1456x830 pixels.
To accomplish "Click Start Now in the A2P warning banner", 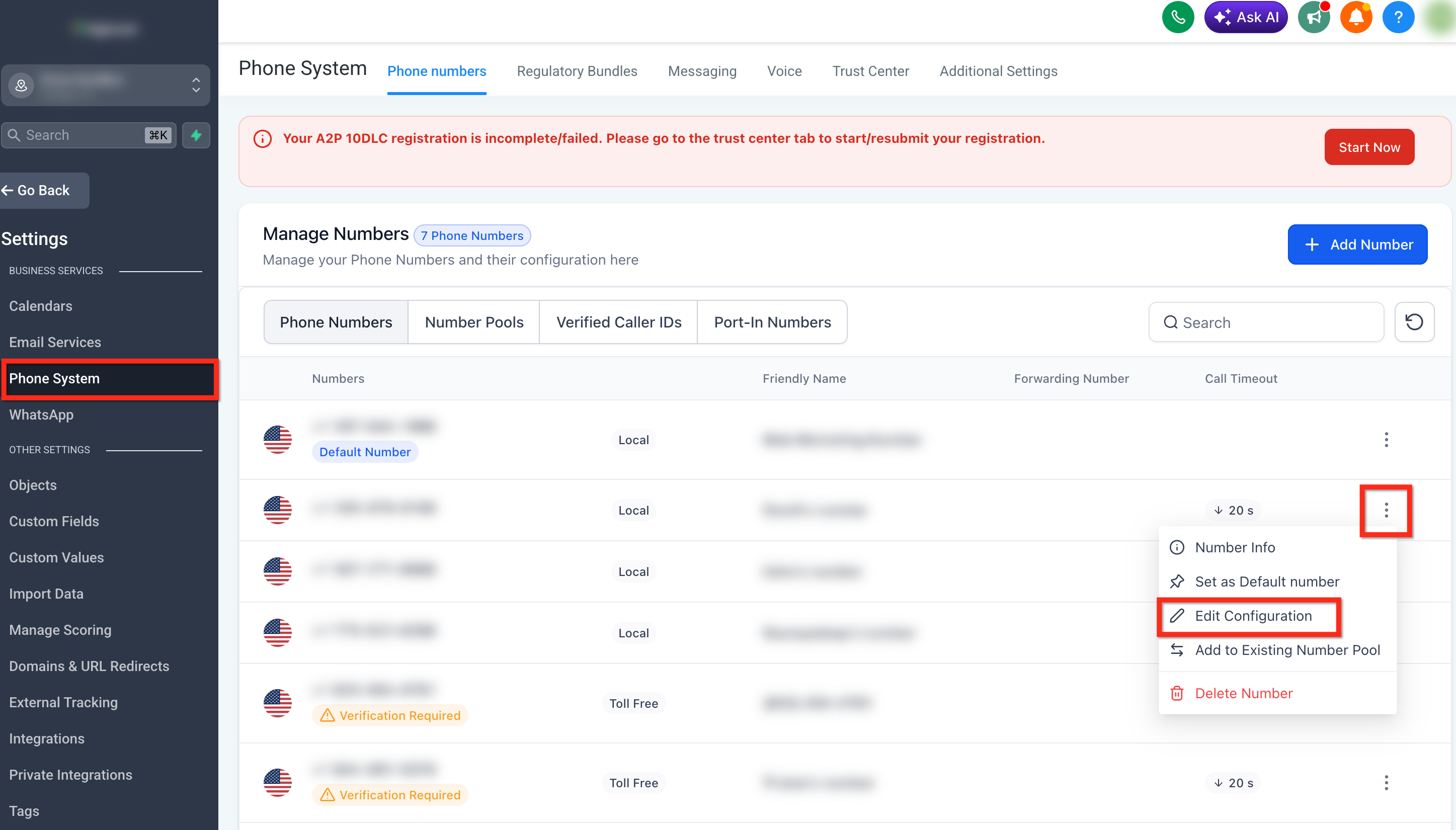I will [1369, 147].
